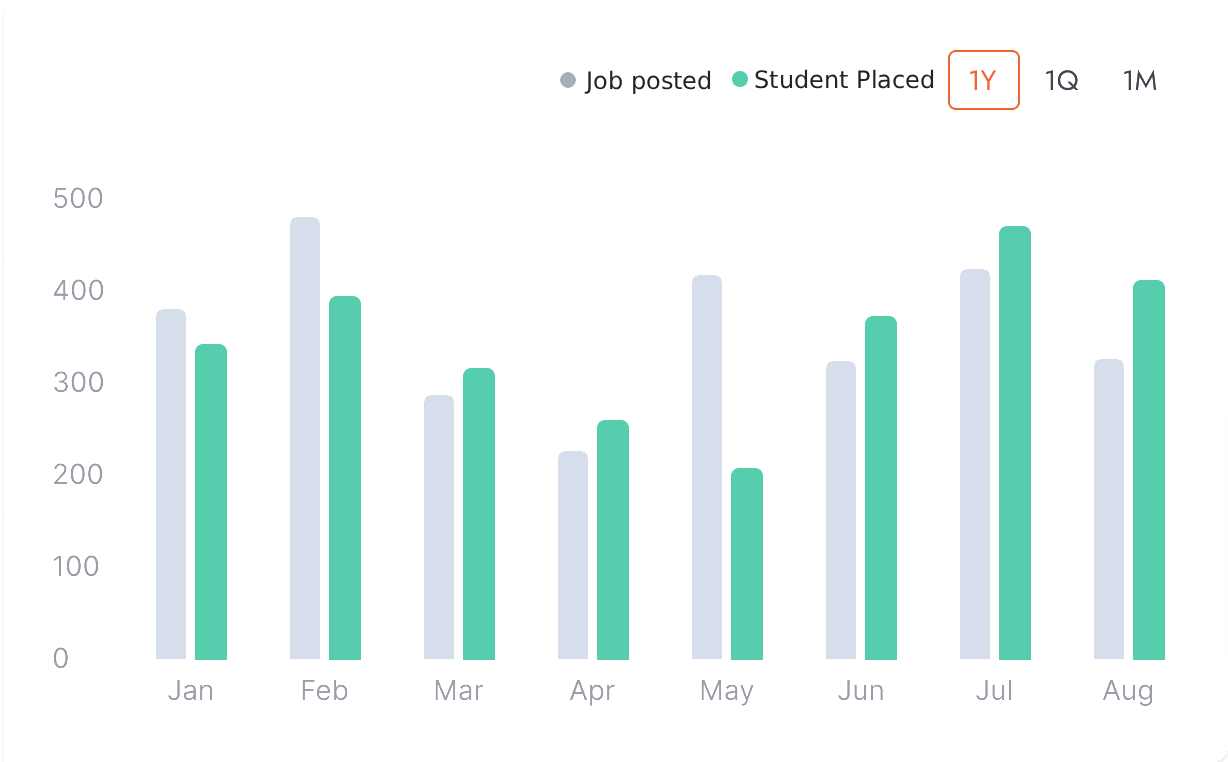Toggle the Student Placed legend dot
This screenshot has width=1228, height=762.
(x=740, y=80)
